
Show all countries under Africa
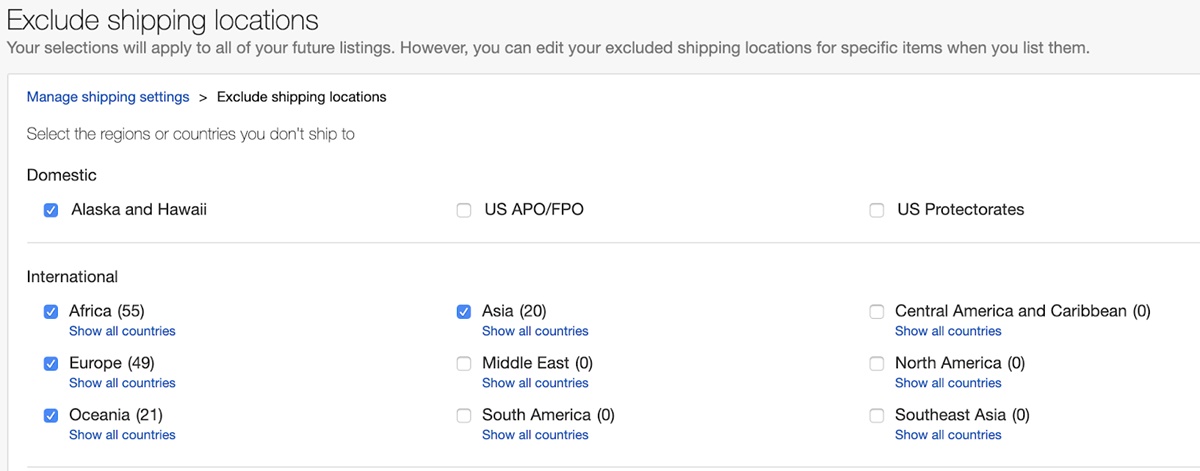coord(122,331)
